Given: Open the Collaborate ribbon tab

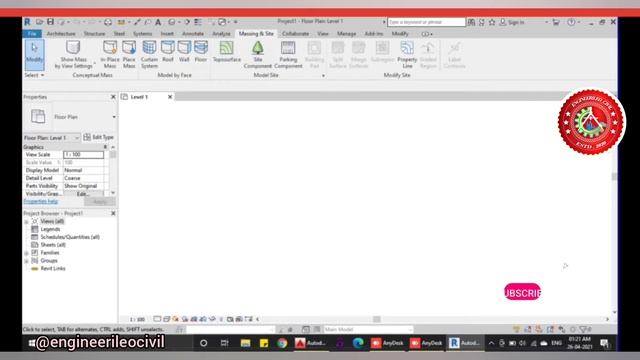Looking at the screenshot, I should click(295, 33).
